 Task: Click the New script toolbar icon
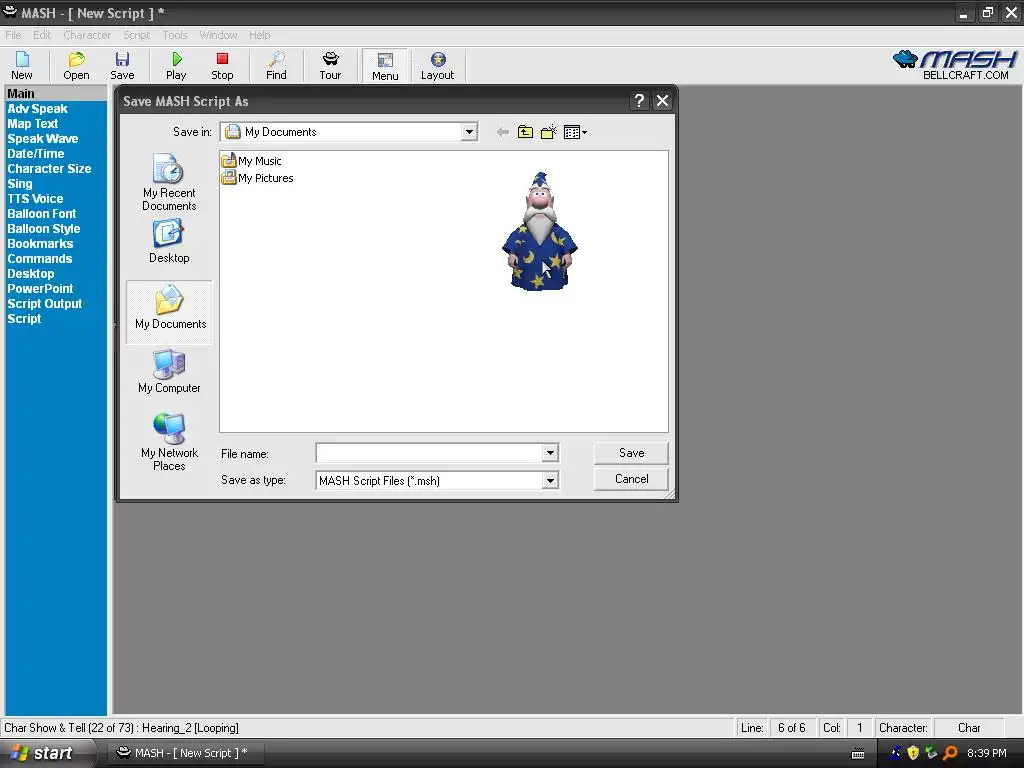coord(22,65)
